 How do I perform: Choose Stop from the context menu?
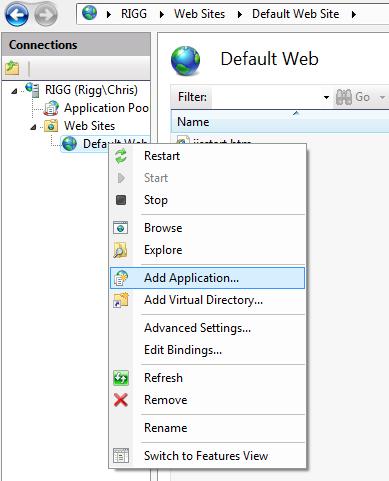pos(207,200)
